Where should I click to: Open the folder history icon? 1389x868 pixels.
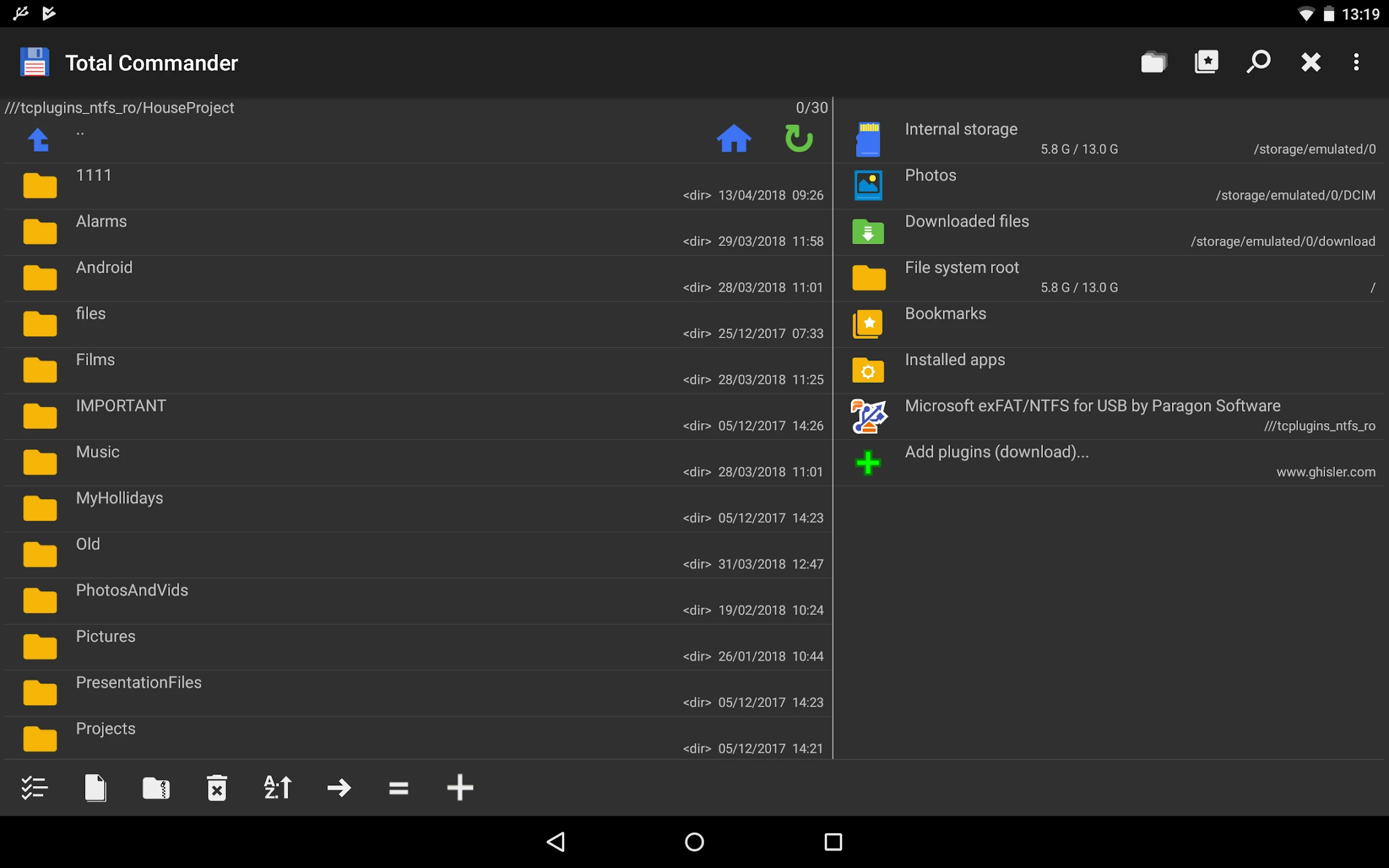(1153, 62)
